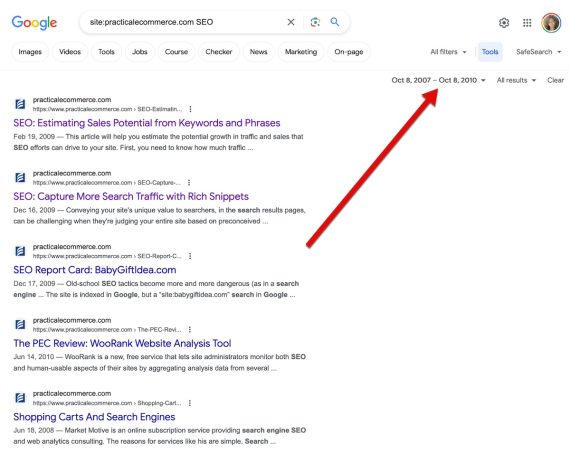This screenshot has width=570, height=454.
Task: Click the SEO-Estimatin breadcrumb URL
Action: click(107, 109)
